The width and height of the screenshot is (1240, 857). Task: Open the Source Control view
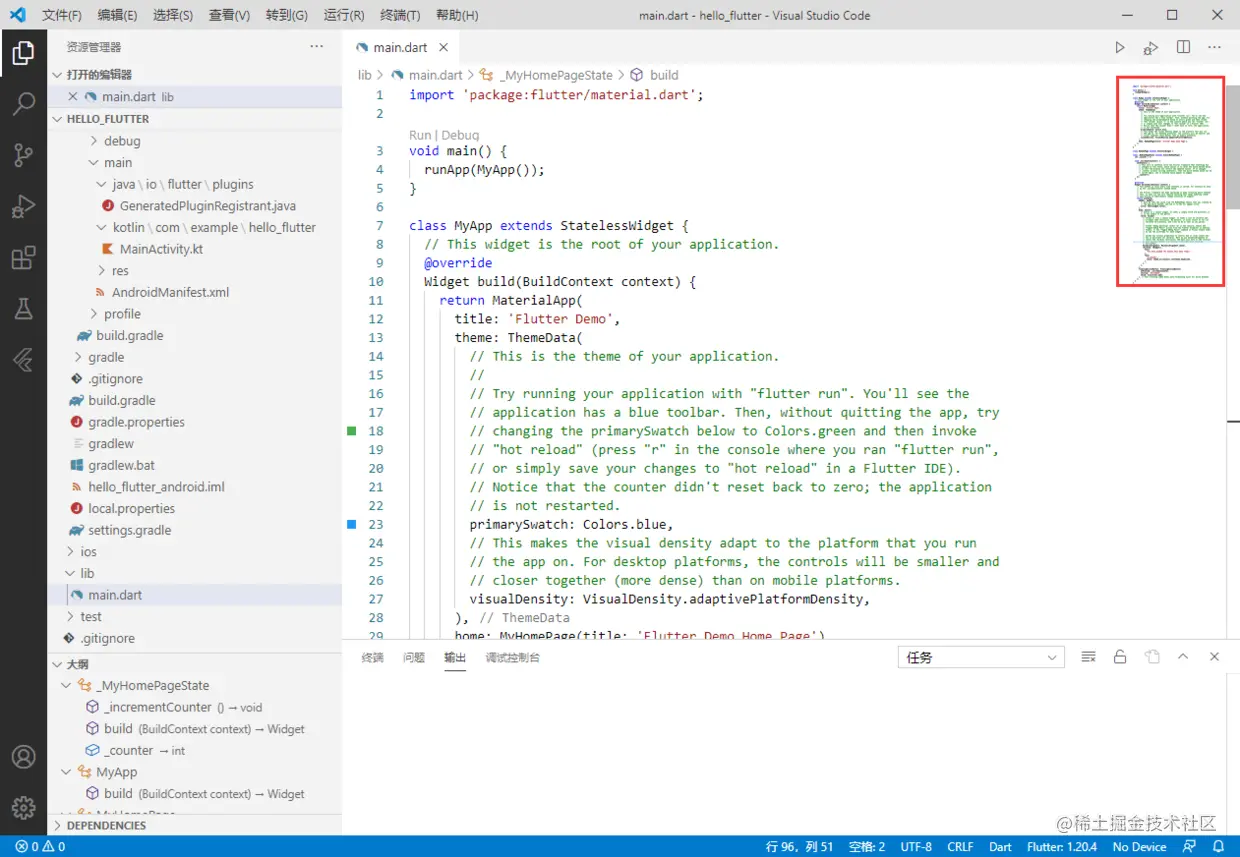[x=23, y=155]
